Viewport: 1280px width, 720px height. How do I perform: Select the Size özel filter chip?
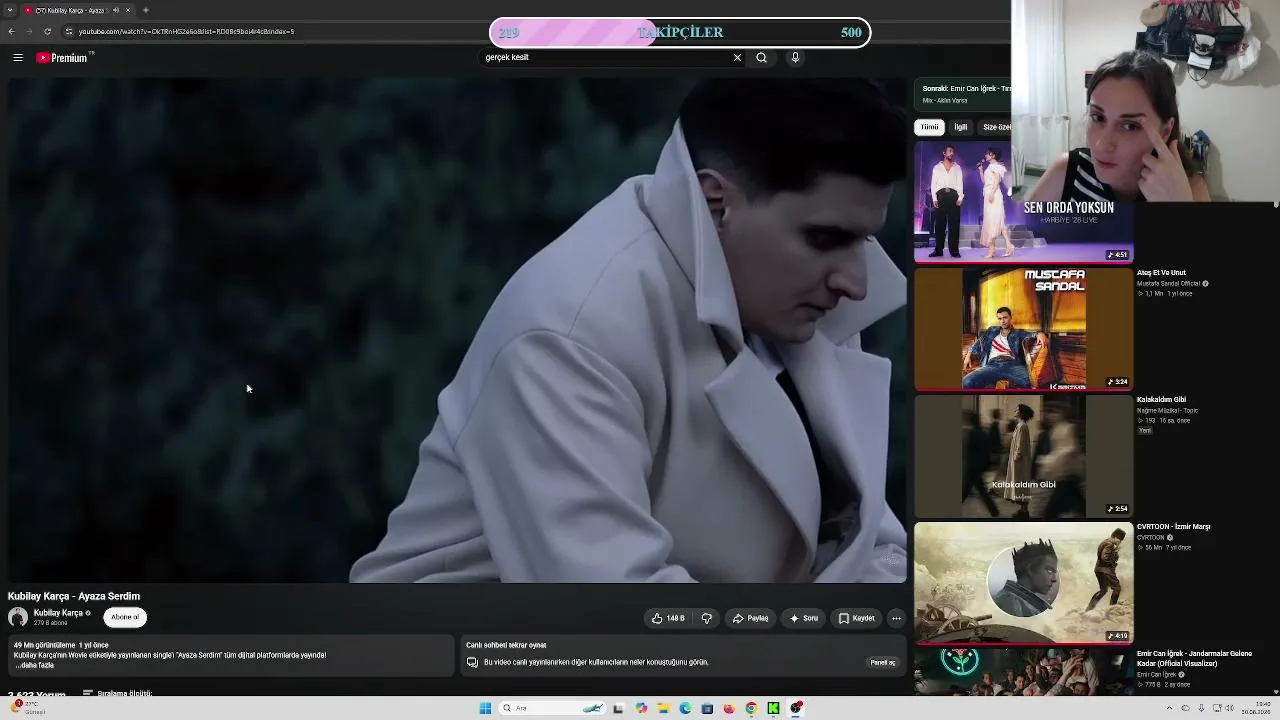[x=996, y=127]
